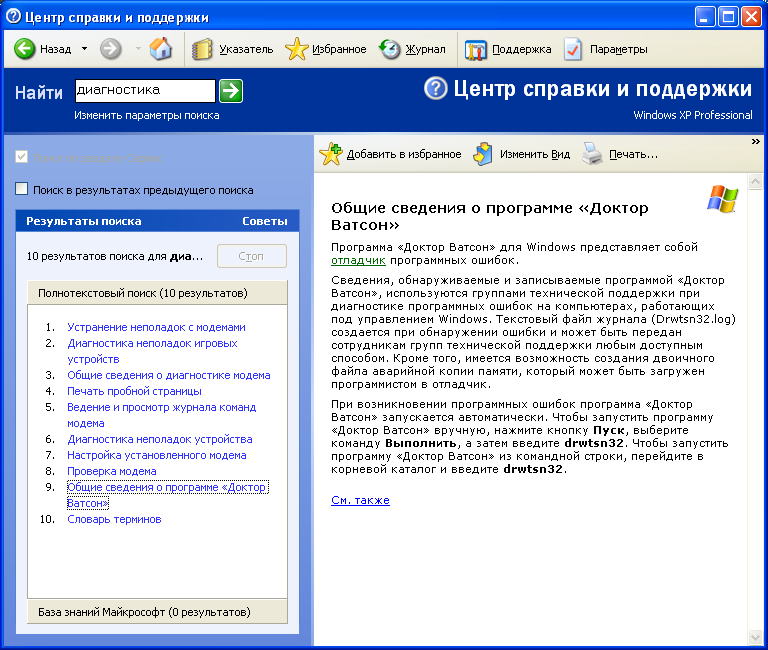Click the Стоп button
This screenshot has width=768, height=650.
(252, 256)
